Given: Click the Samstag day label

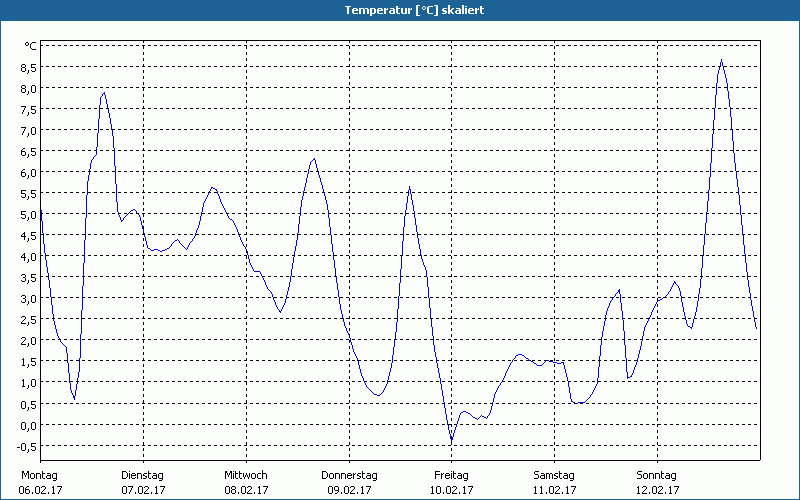Looking at the screenshot, I should [554, 475].
